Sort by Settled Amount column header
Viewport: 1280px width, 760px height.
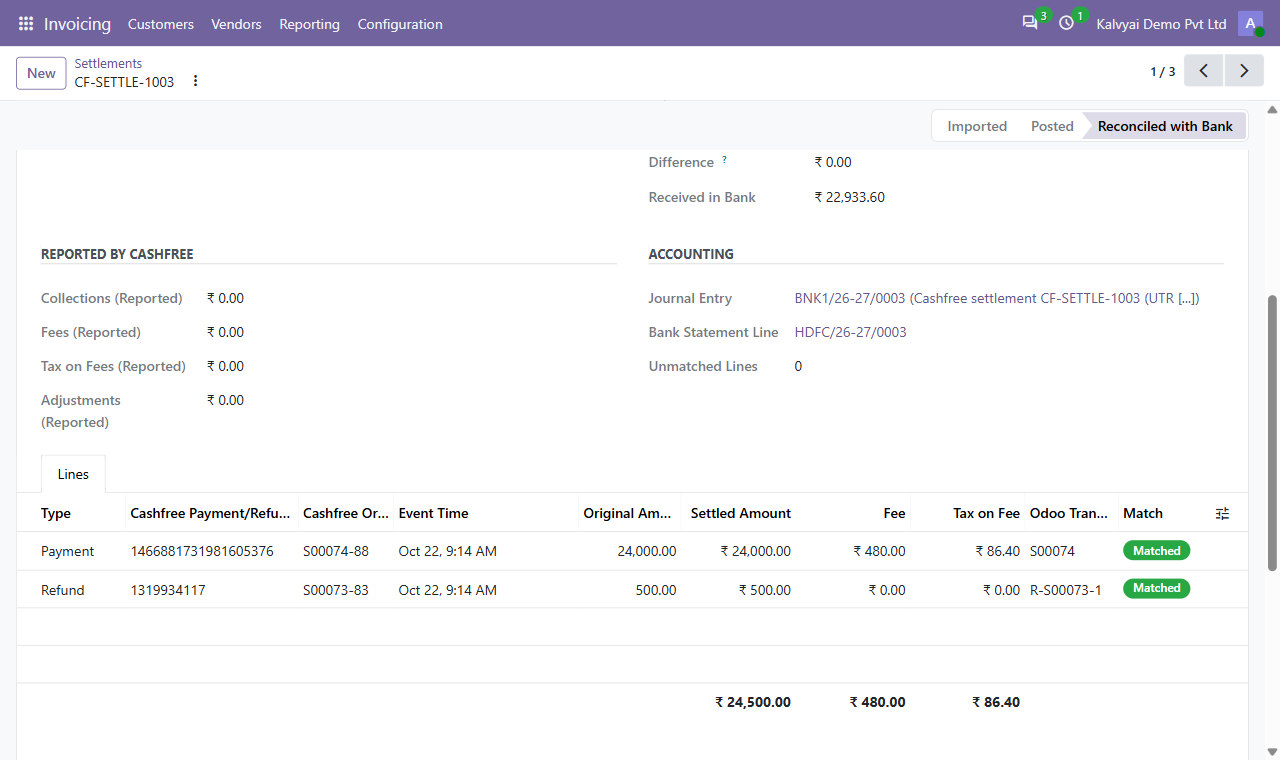[x=741, y=513]
